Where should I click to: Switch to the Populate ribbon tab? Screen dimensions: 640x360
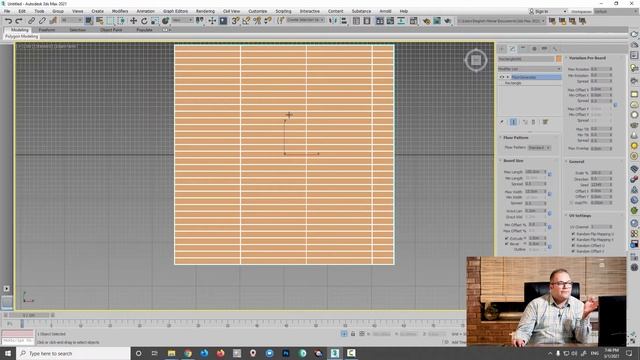(144, 30)
